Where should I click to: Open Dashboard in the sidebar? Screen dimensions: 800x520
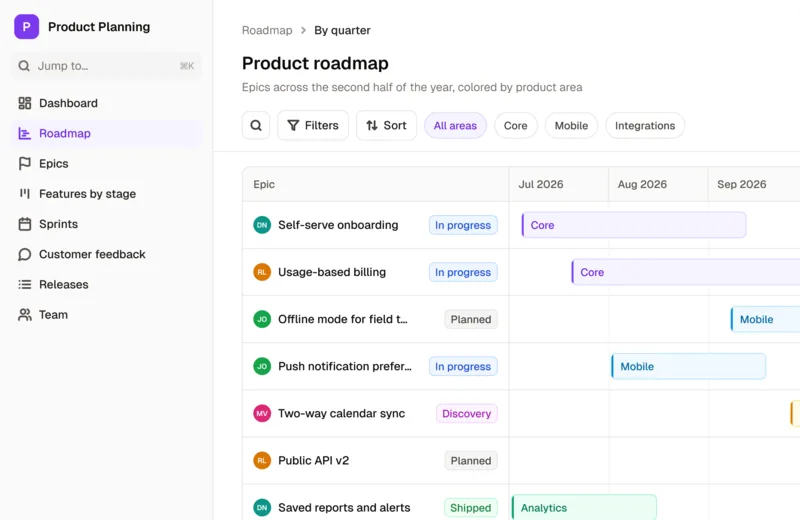pos(106,103)
